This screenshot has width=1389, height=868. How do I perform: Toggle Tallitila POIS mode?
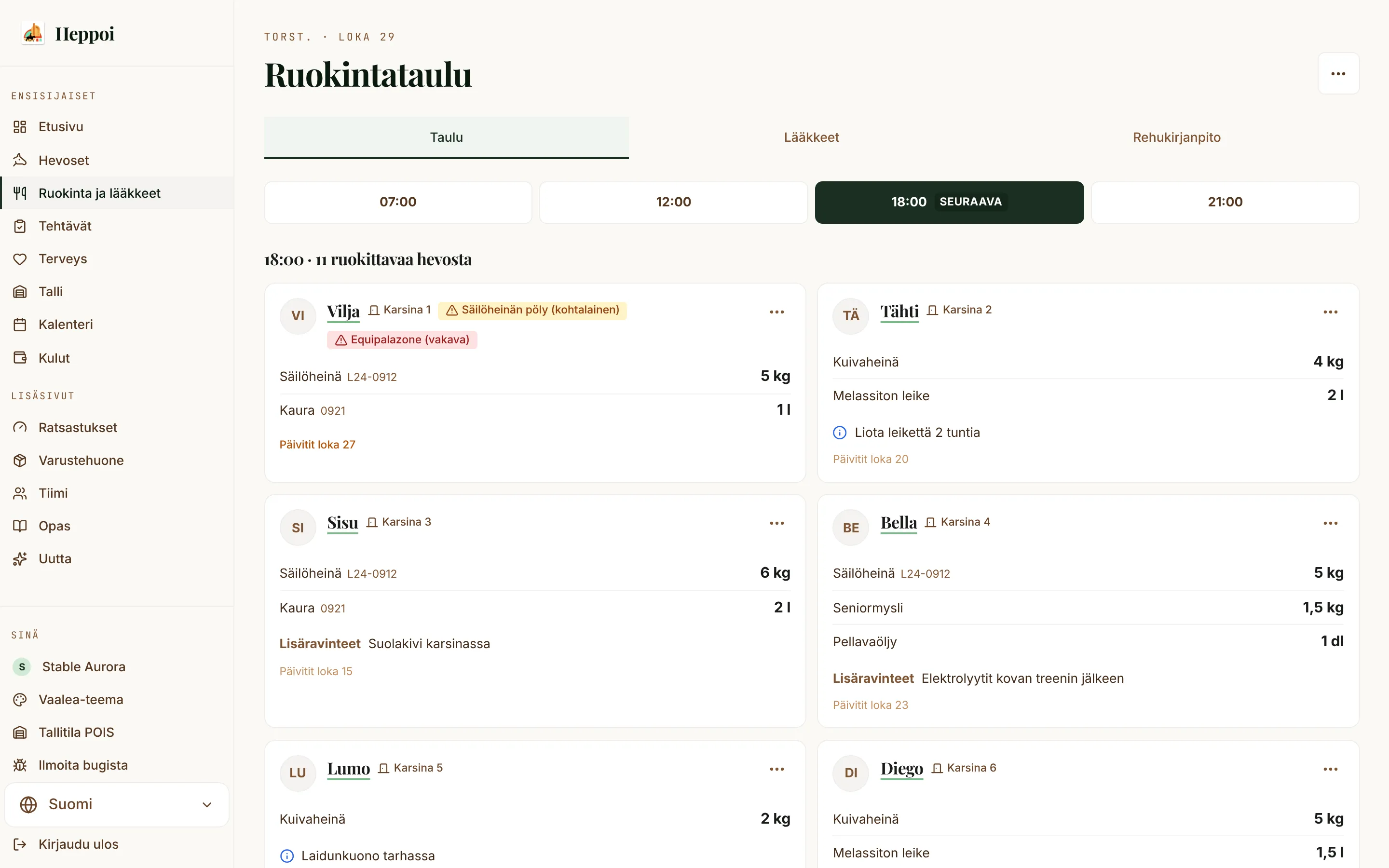pyautogui.click(x=117, y=732)
